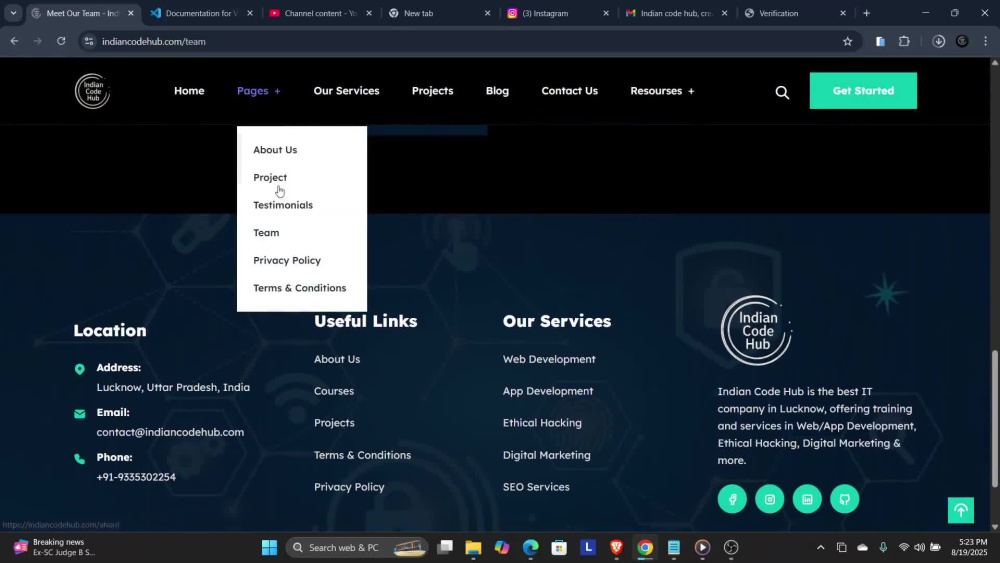
Task: Open the Chrome three-dot menu
Action: tap(985, 41)
